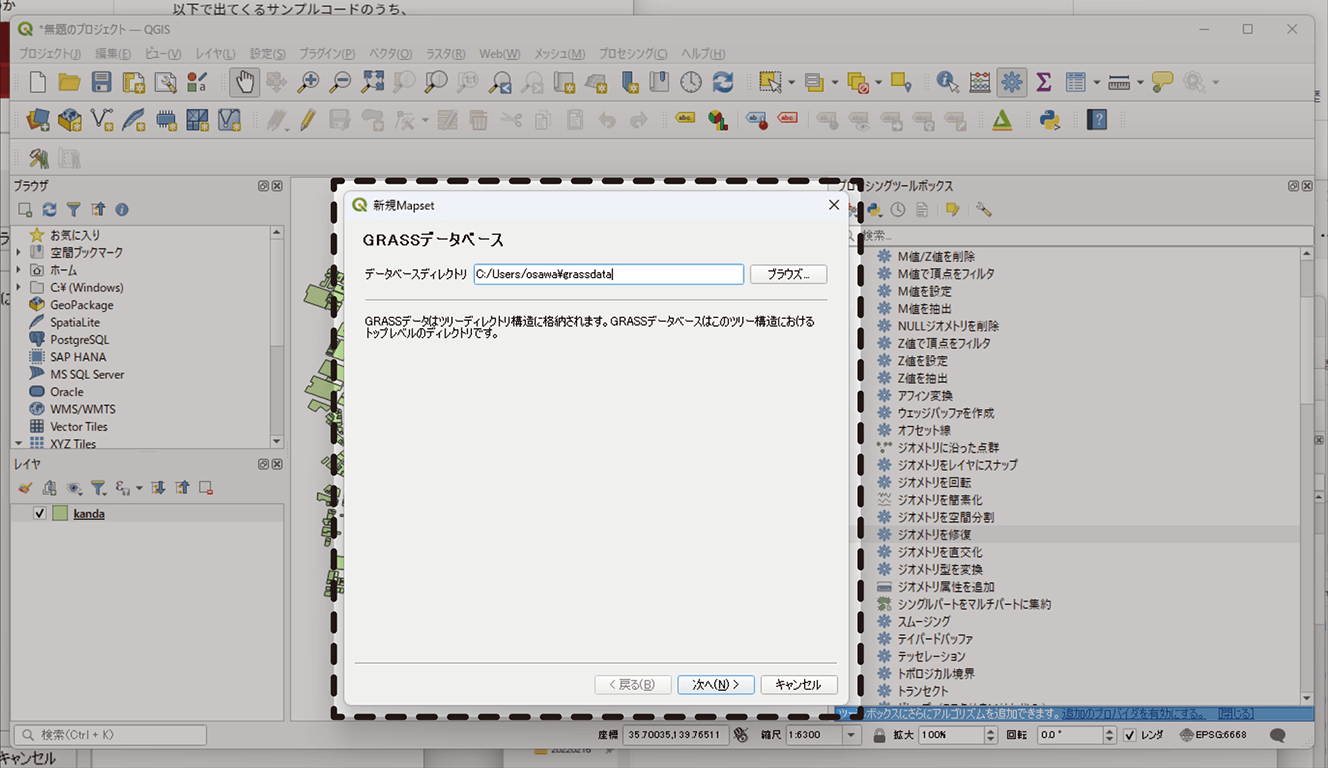Save project using the floppy disk icon
The width and height of the screenshot is (1328, 768).
tap(101, 83)
